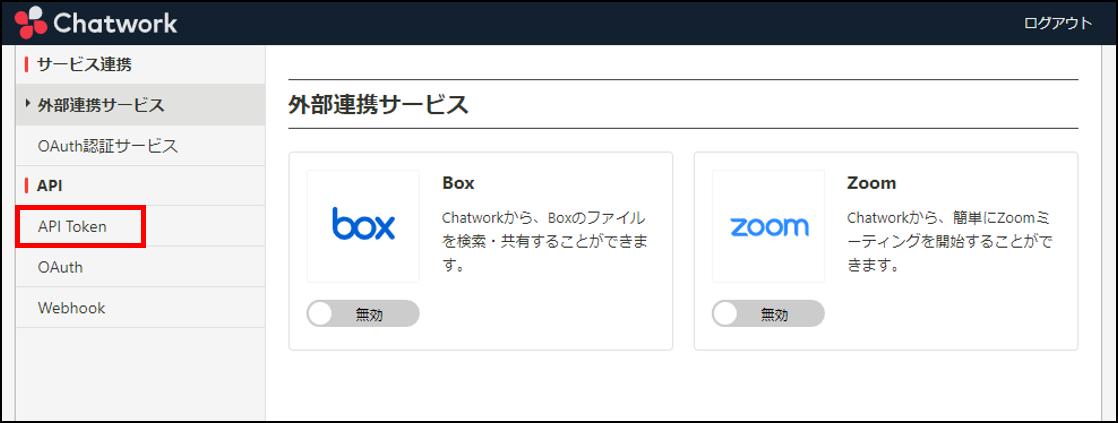This screenshot has width=1118, height=423.
Task: Open the API Token menu item
Action: [81, 227]
